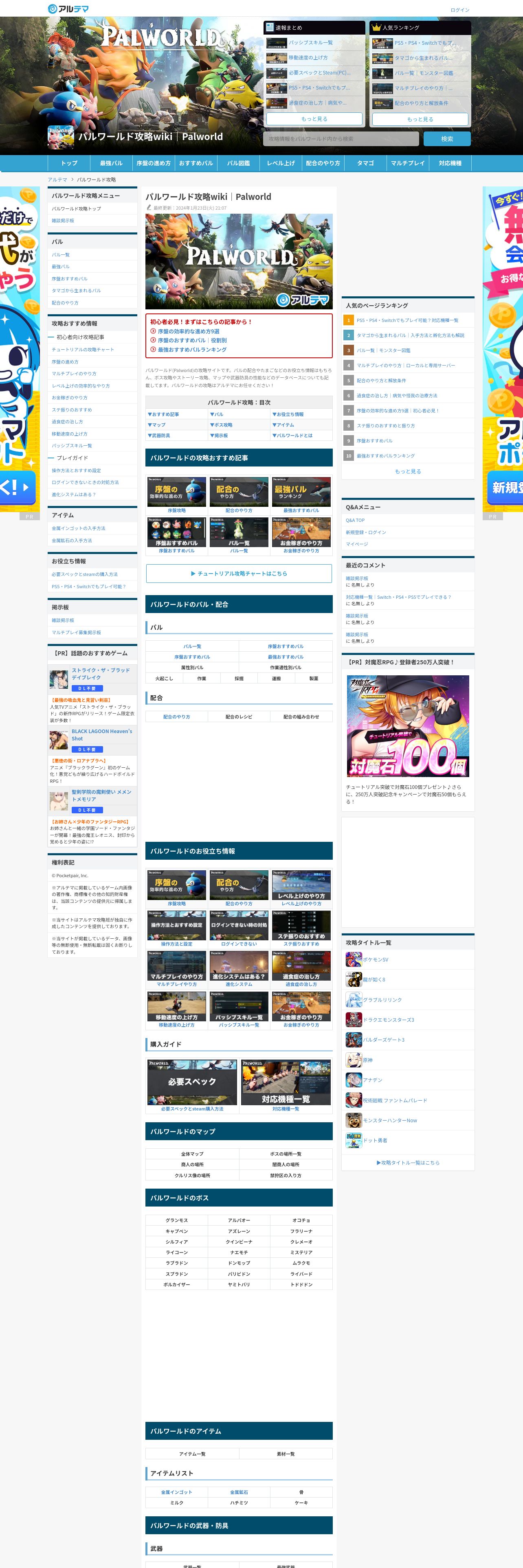Open 呪術廻戦 ファントムパレード game icon
Image resolution: width=523 pixels, height=1568 pixels.
[353, 1100]
